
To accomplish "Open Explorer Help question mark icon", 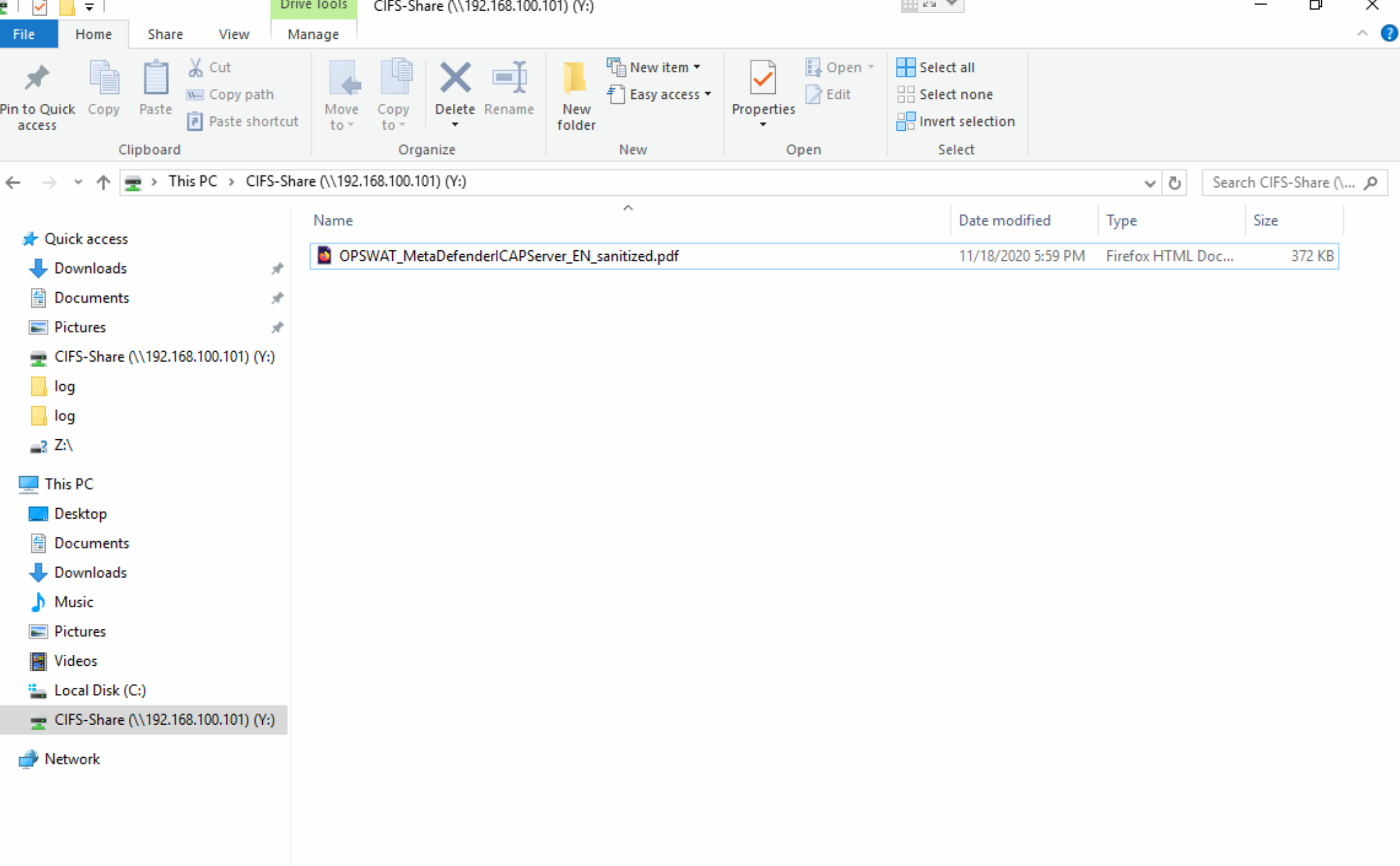I will [1389, 33].
